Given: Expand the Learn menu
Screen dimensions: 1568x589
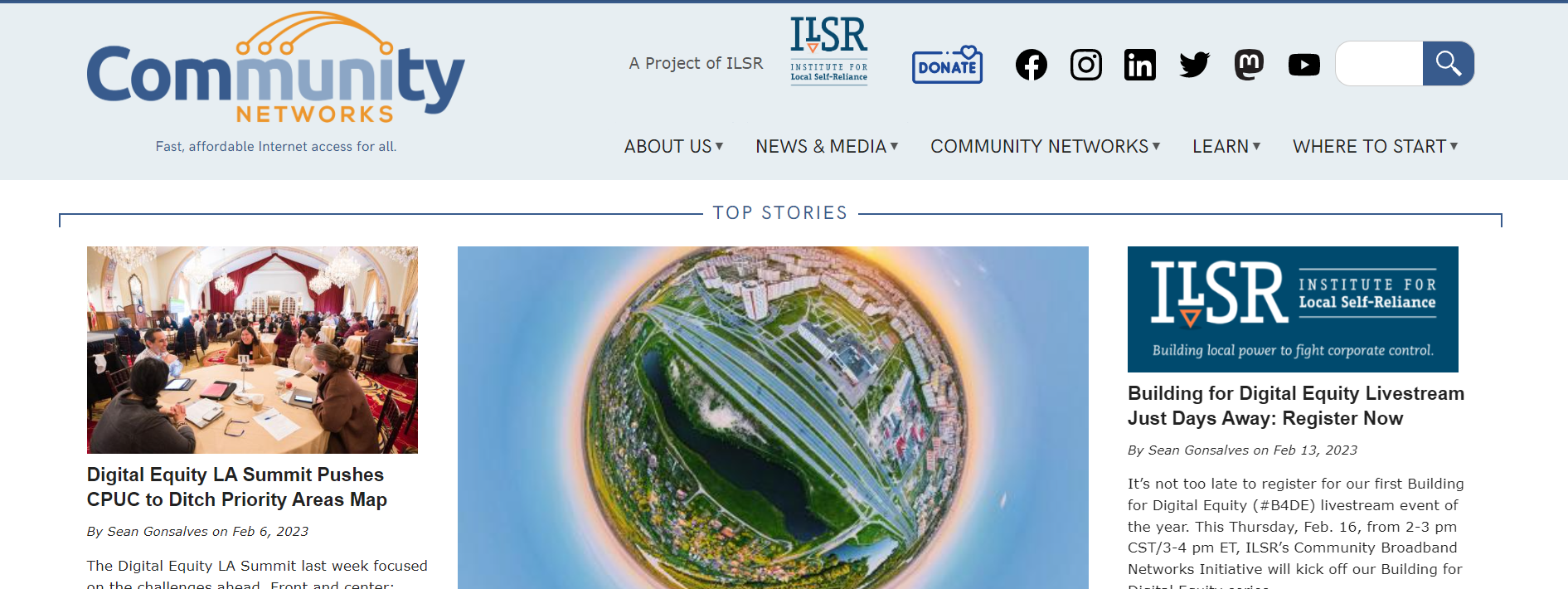Looking at the screenshot, I should pos(1226,146).
